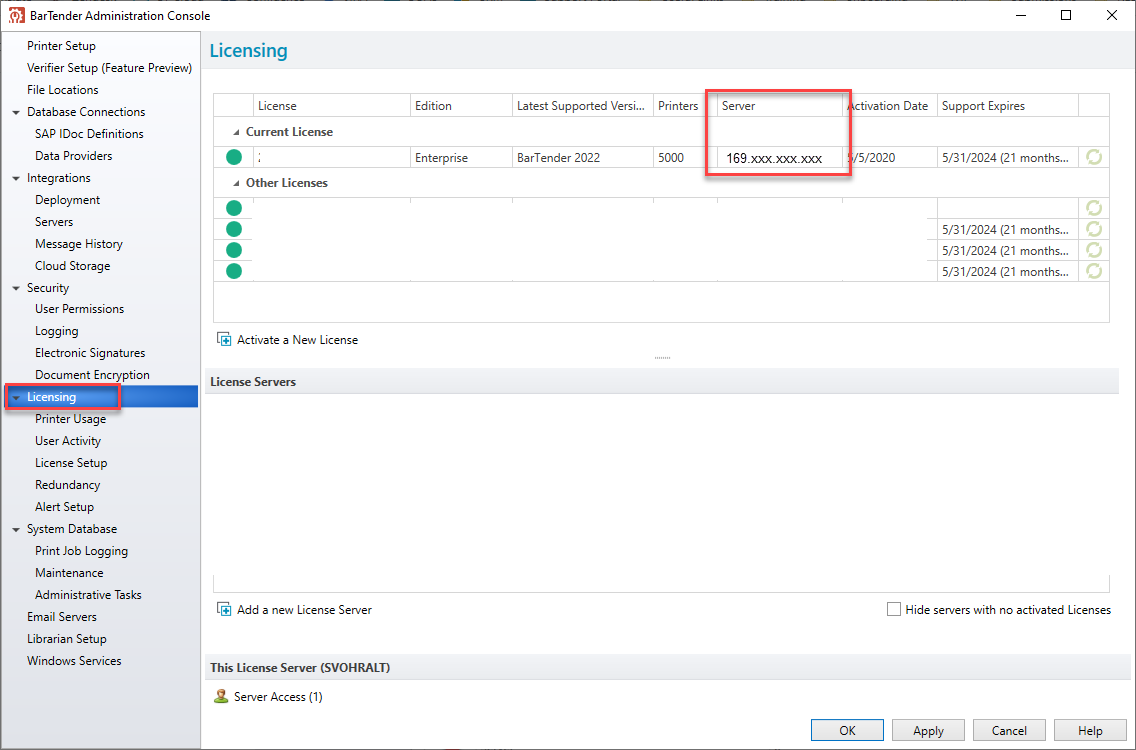Click Add a new License Server link
The width and height of the screenshot is (1136, 750).
point(304,610)
